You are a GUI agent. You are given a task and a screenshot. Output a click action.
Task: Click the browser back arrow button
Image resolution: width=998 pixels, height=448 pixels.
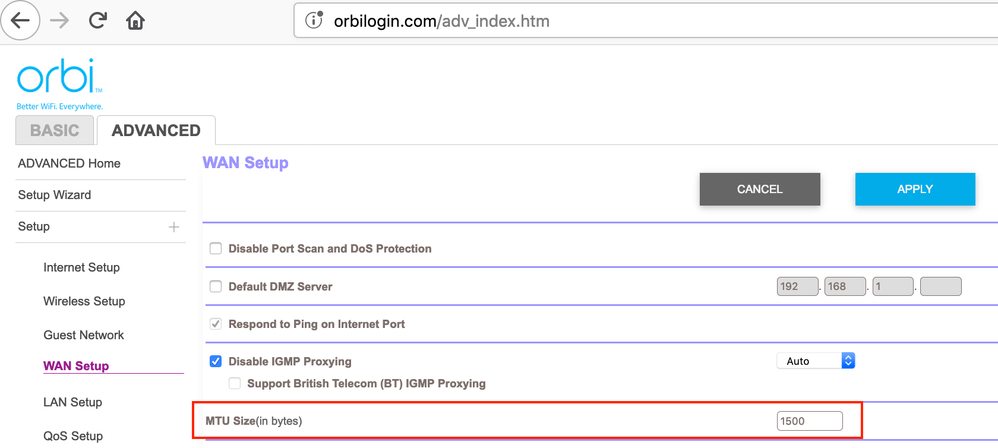[20, 21]
